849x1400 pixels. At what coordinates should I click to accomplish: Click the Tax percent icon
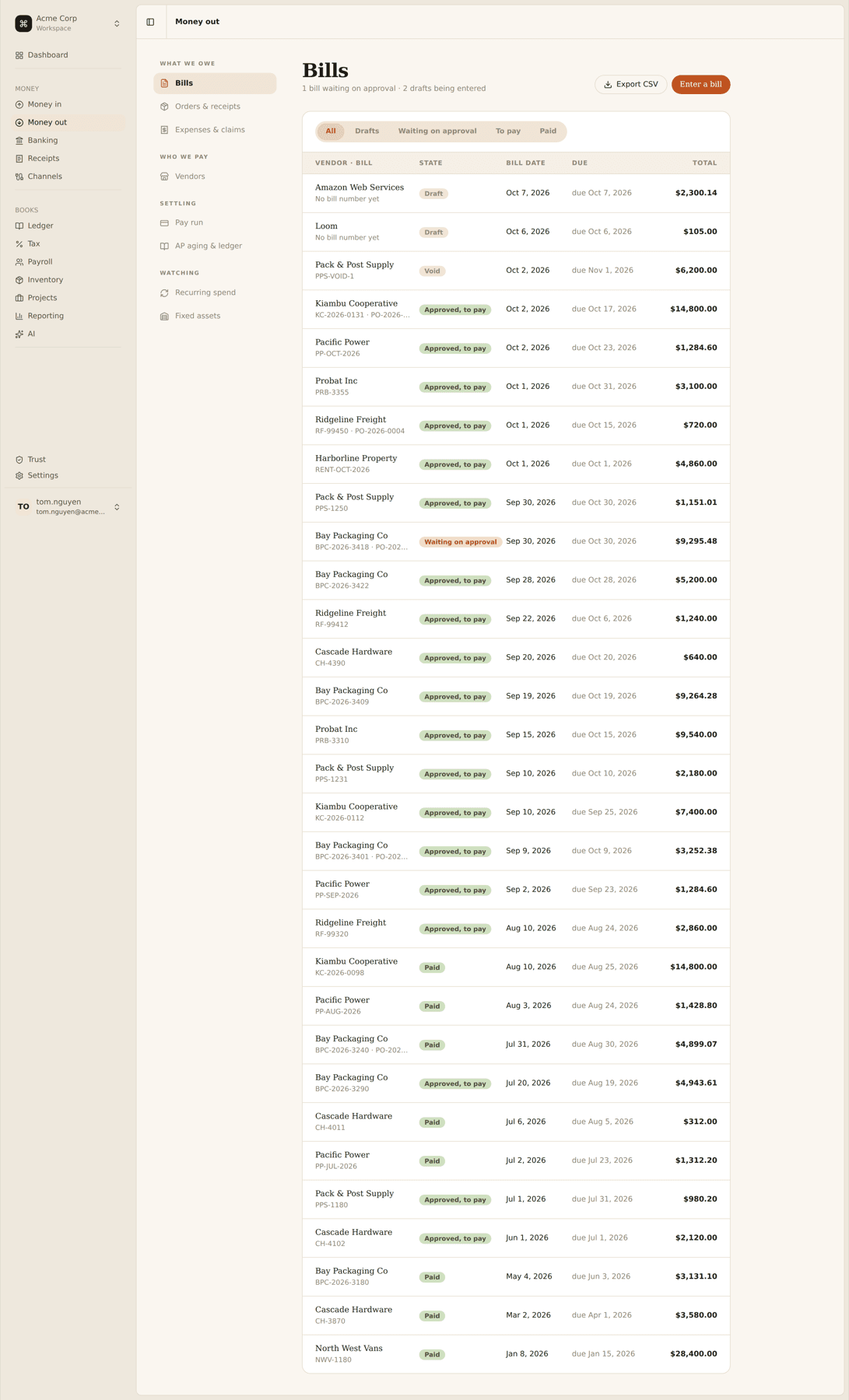click(19, 244)
